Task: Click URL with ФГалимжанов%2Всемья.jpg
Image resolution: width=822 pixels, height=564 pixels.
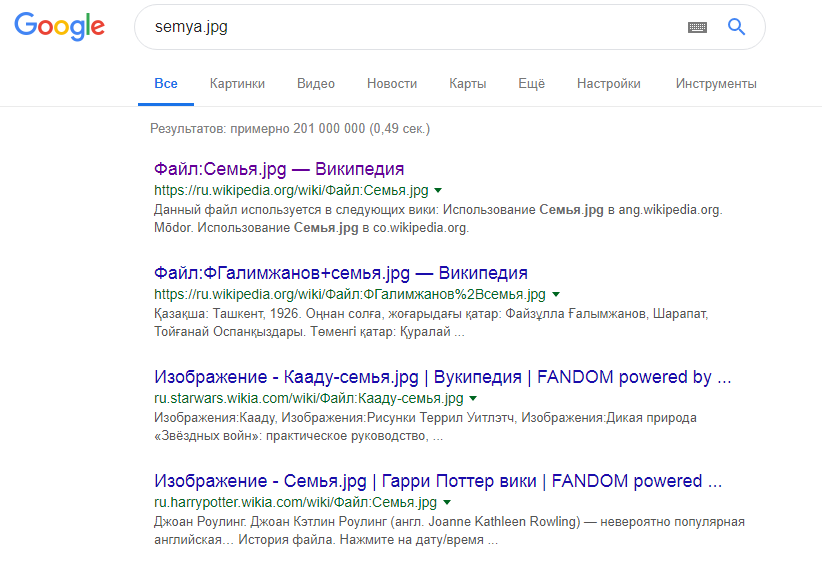Action: pos(350,295)
